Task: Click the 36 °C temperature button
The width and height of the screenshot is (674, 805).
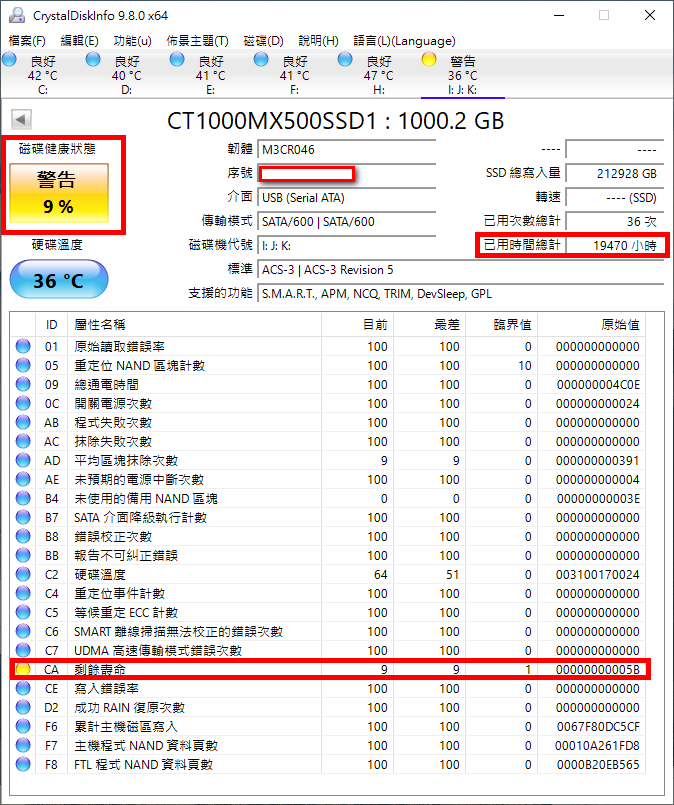Action: [59, 279]
